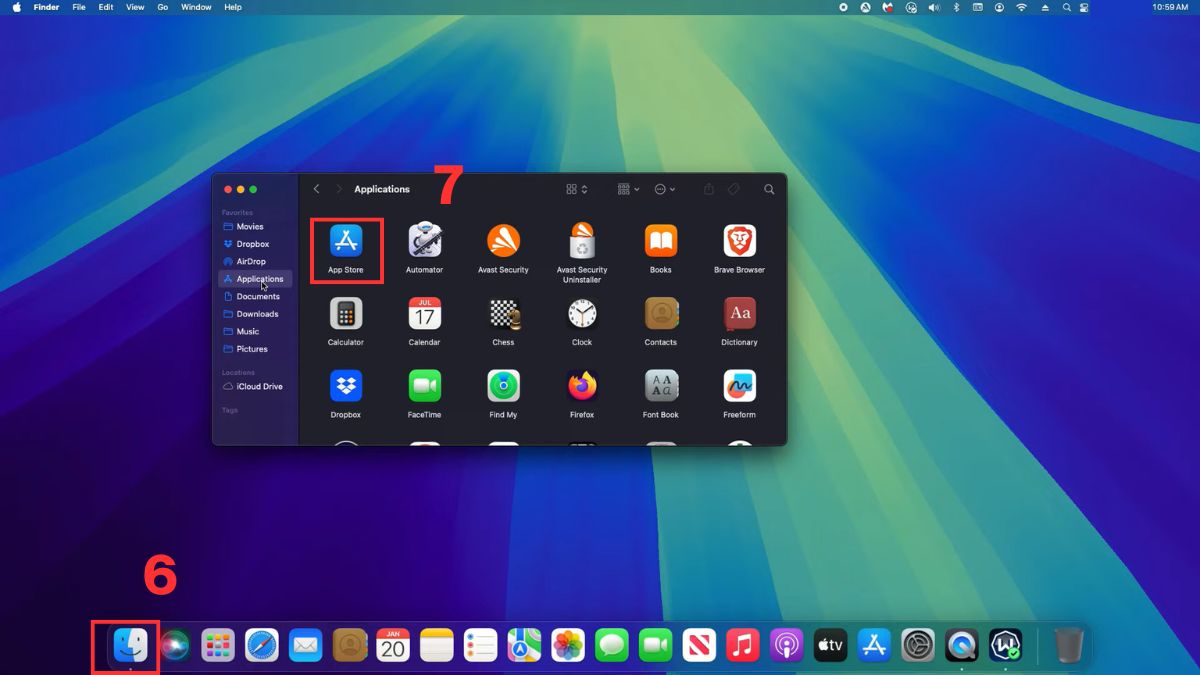Open the group-by options dropdown

629,189
